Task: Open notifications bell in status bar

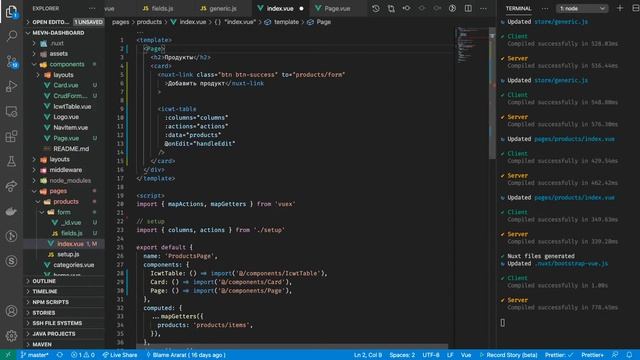Action: [x=629, y=355]
